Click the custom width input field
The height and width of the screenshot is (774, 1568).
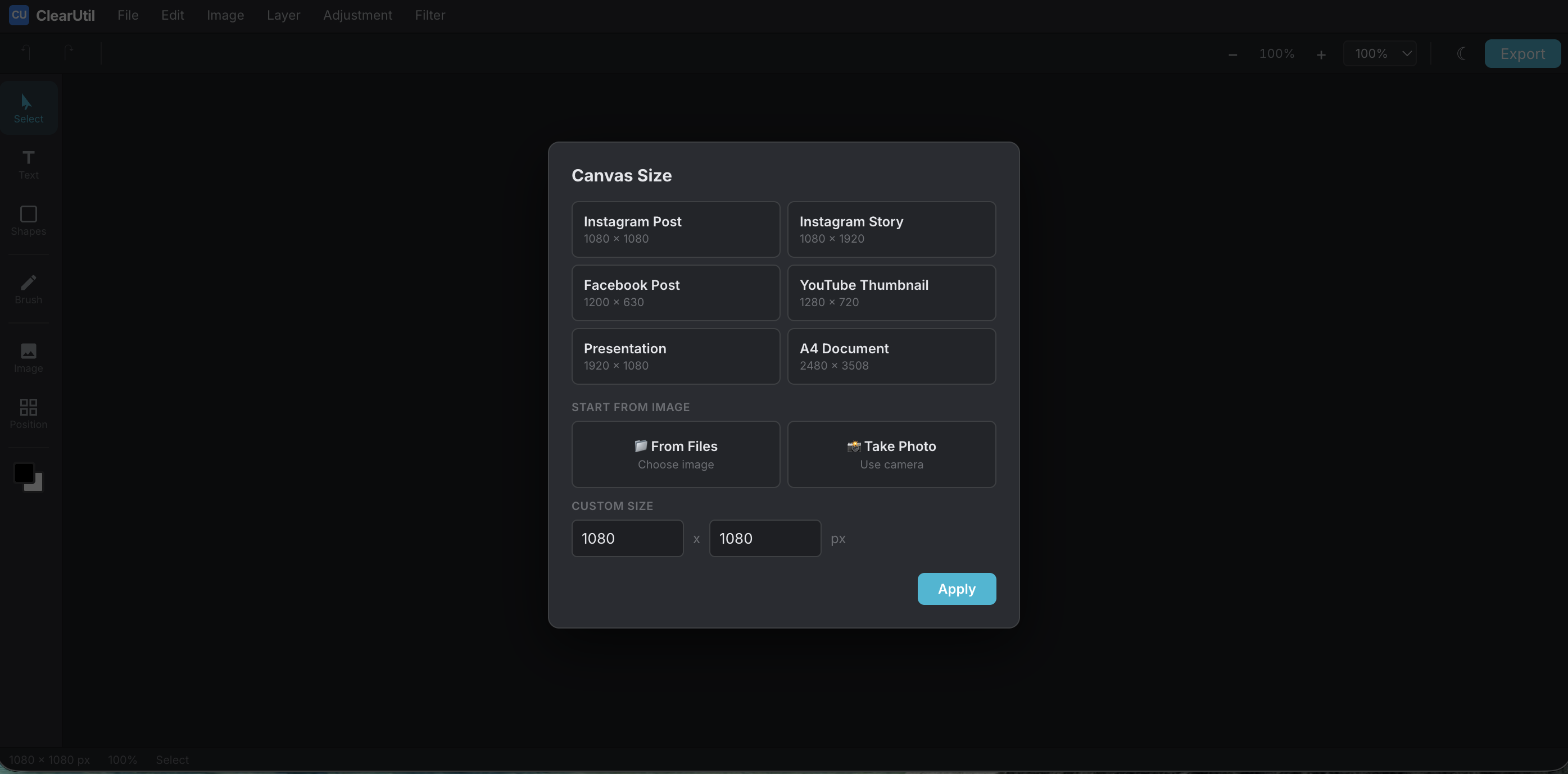[627, 539]
